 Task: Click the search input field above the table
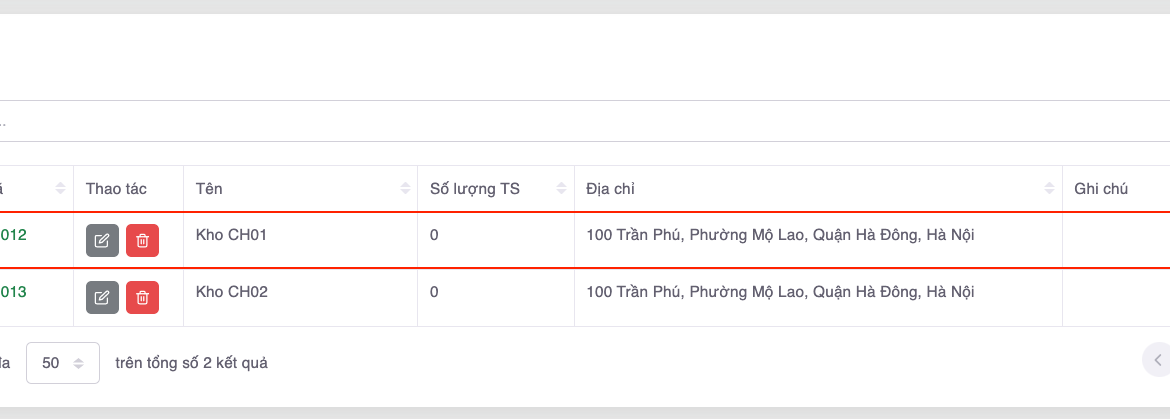580,121
